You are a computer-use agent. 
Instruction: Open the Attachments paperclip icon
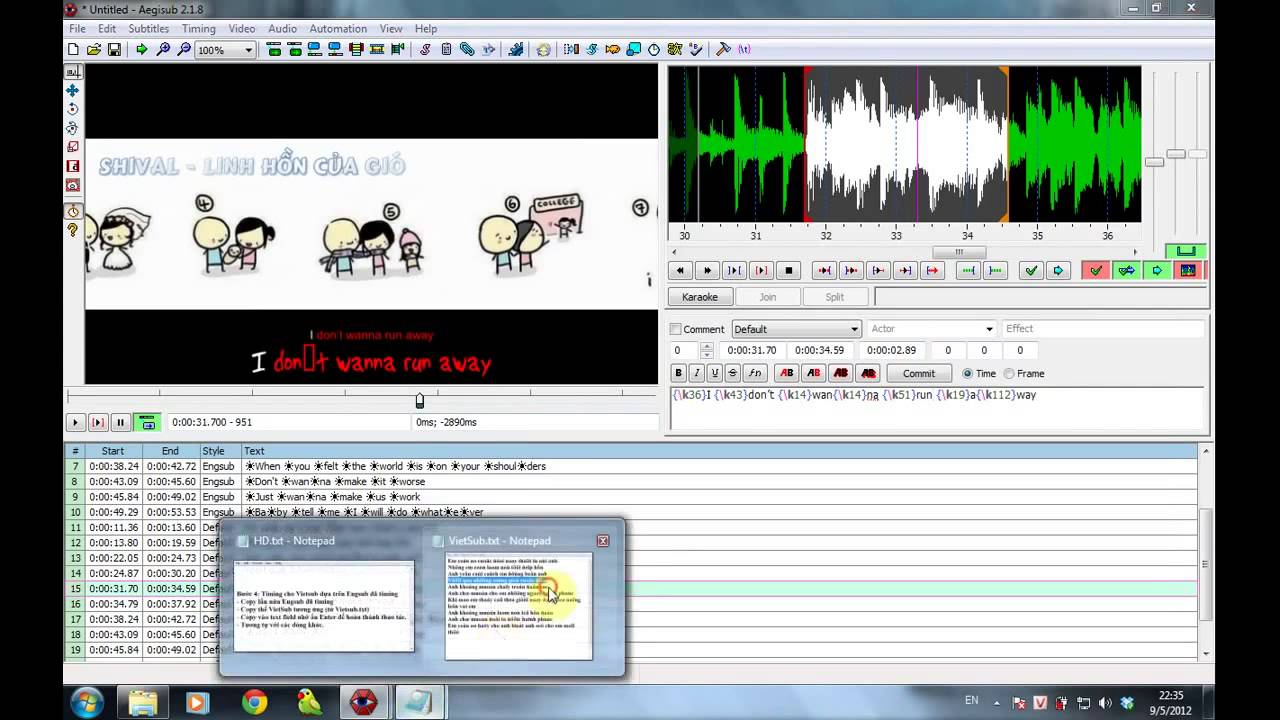(467, 49)
